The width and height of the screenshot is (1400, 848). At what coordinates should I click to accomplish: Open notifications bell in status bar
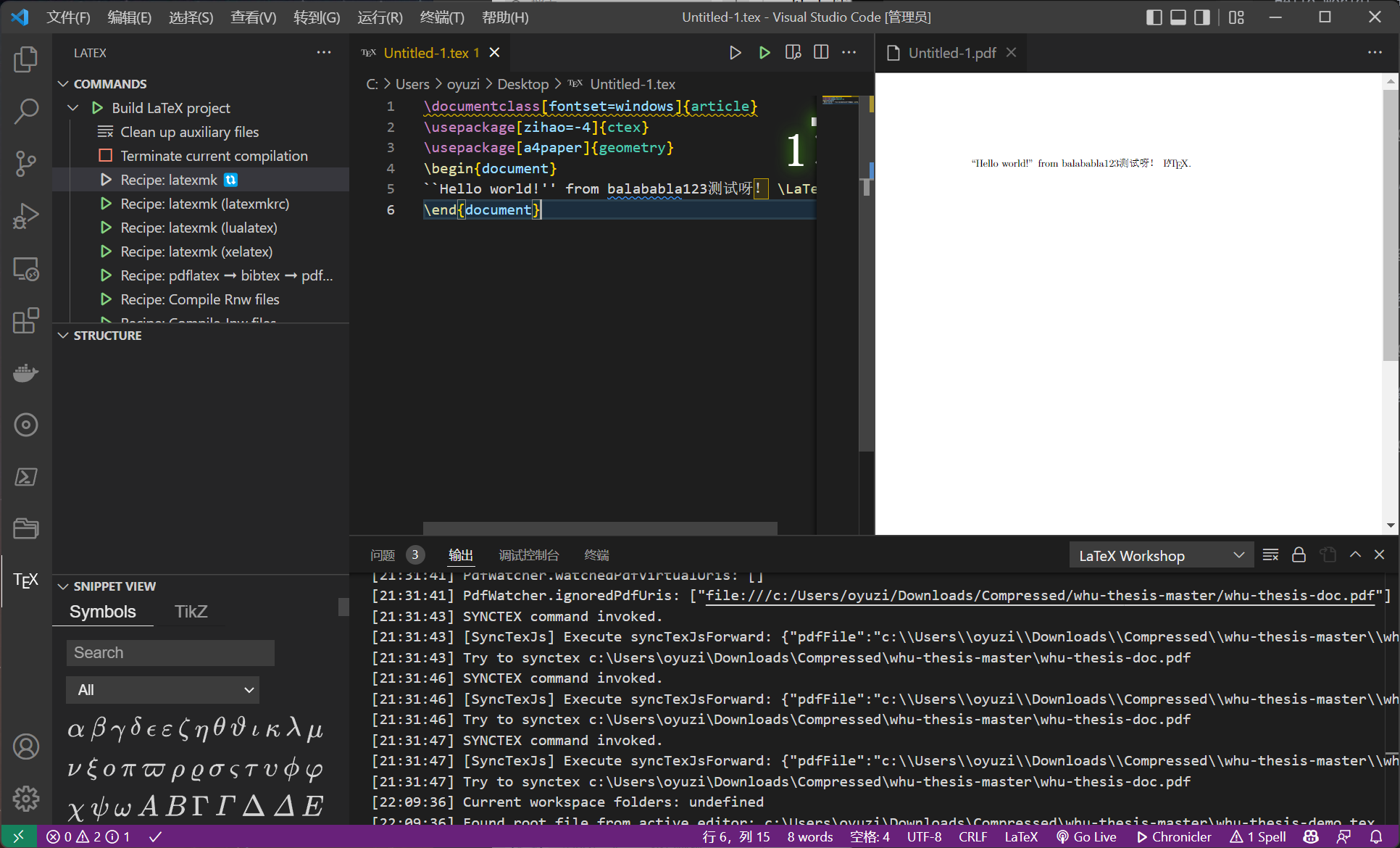[1375, 836]
